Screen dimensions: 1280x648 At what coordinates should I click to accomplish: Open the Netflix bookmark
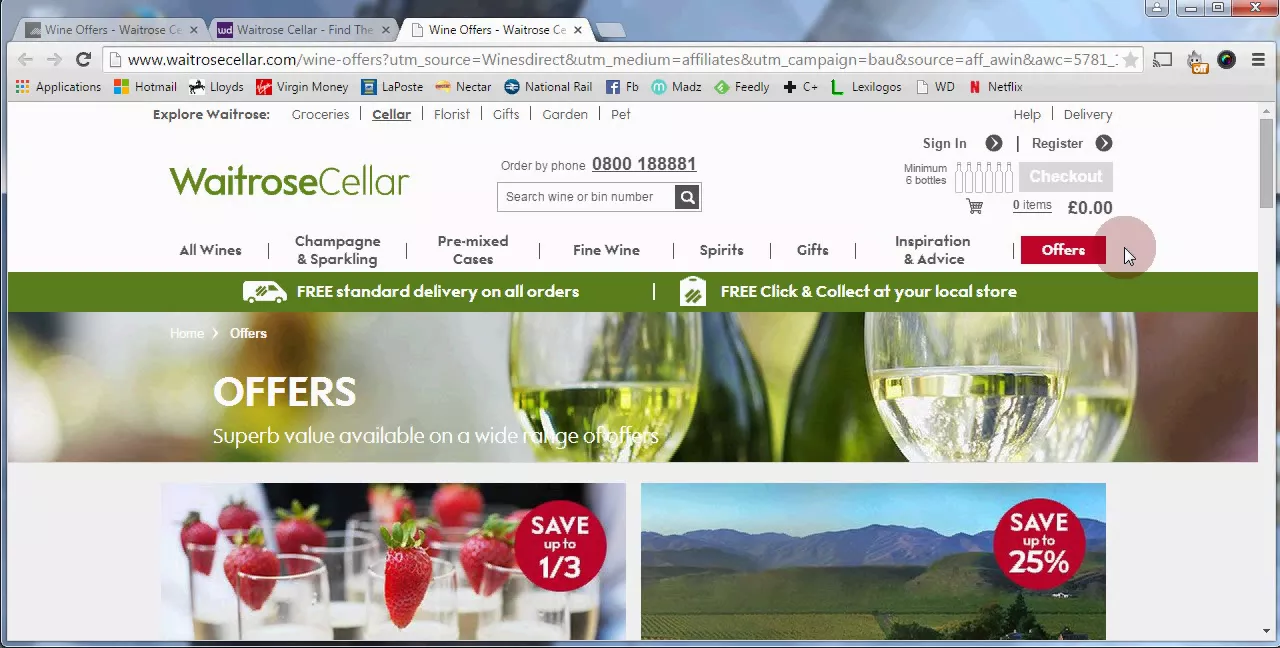[995, 87]
